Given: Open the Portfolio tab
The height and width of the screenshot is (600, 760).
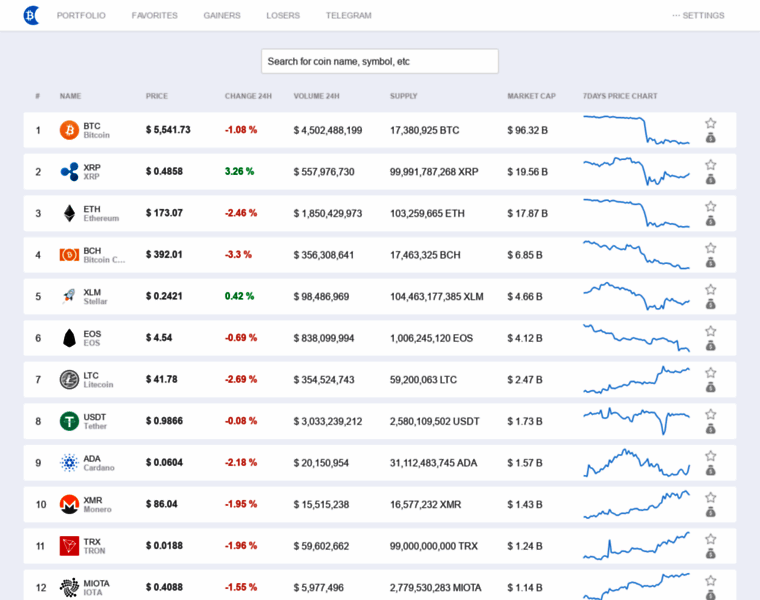Looking at the screenshot, I should click(x=81, y=16).
